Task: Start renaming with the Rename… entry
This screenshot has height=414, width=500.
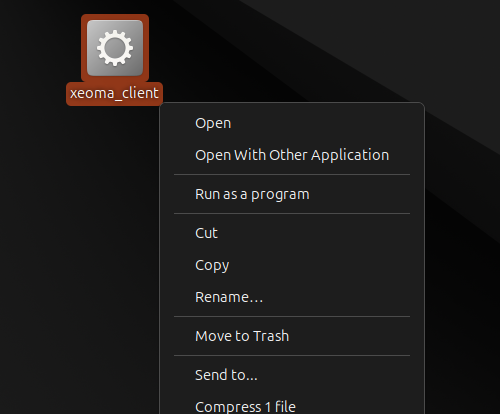Action: [x=292, y=297]
